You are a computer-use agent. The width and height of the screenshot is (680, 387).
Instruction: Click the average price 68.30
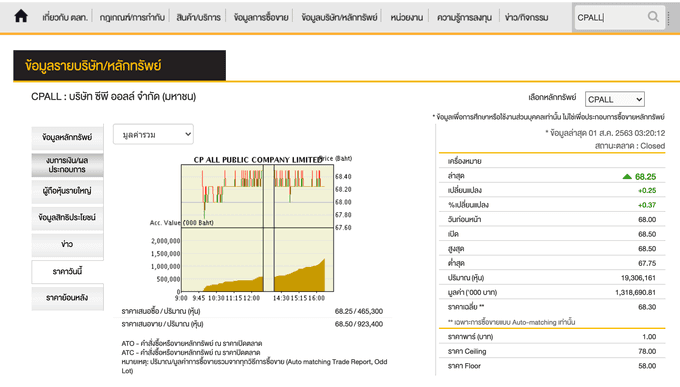tap(647, 307)
